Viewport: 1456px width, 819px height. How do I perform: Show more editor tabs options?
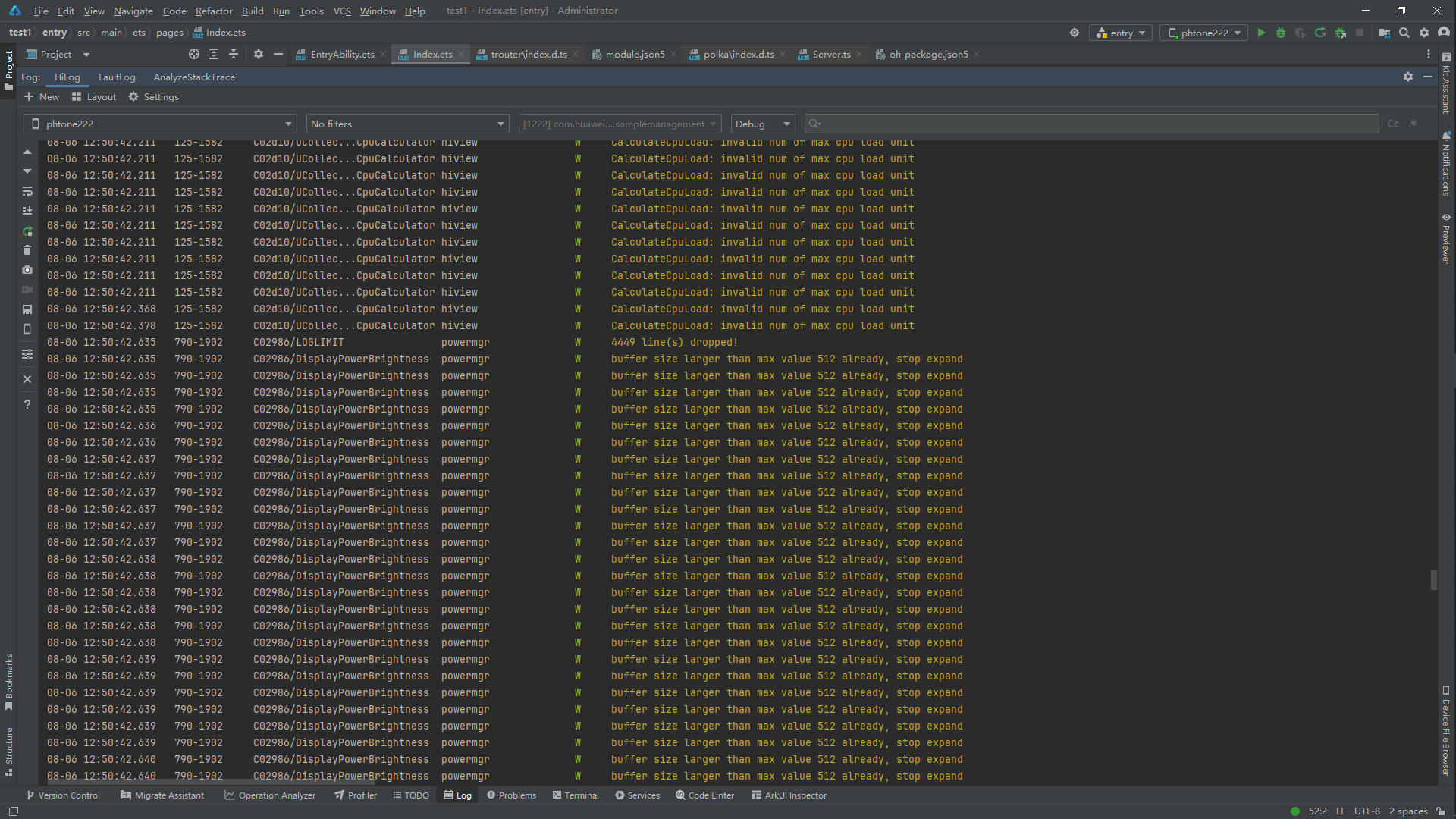tap(1429, 54)
